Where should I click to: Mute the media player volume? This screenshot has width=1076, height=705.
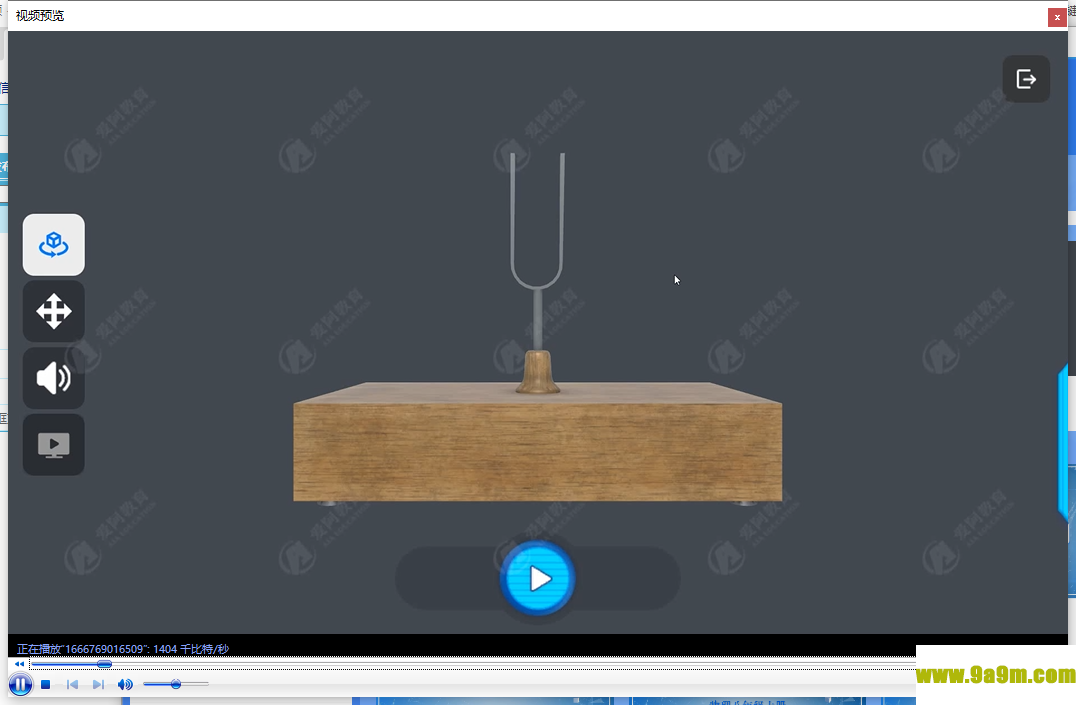125,685
